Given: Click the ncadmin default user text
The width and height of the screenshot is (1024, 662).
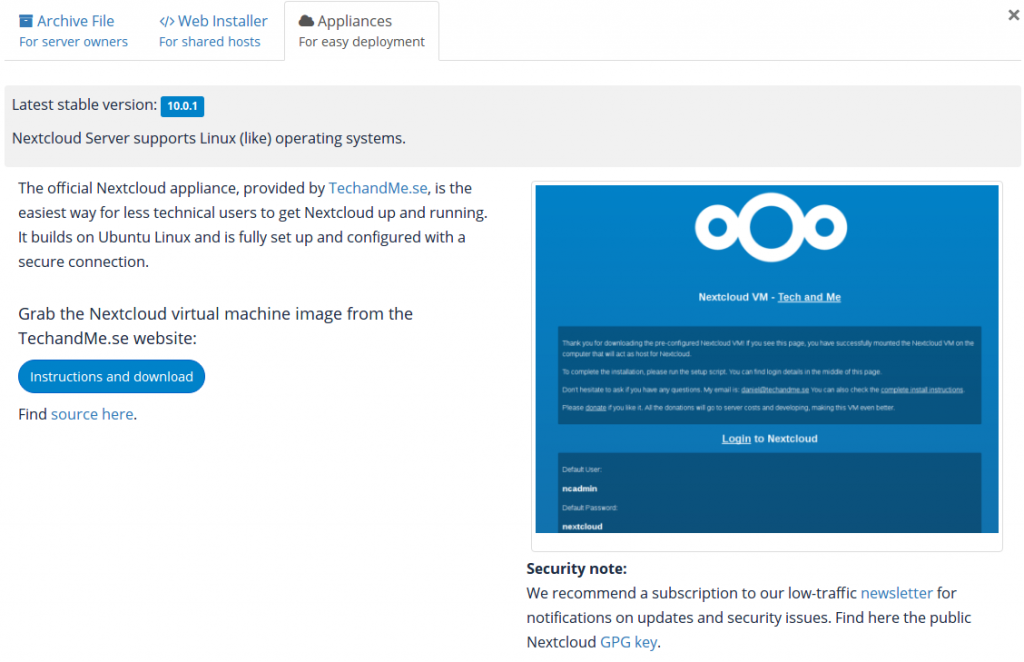Looking at the screenshot, I should click(x=579, y=488).
